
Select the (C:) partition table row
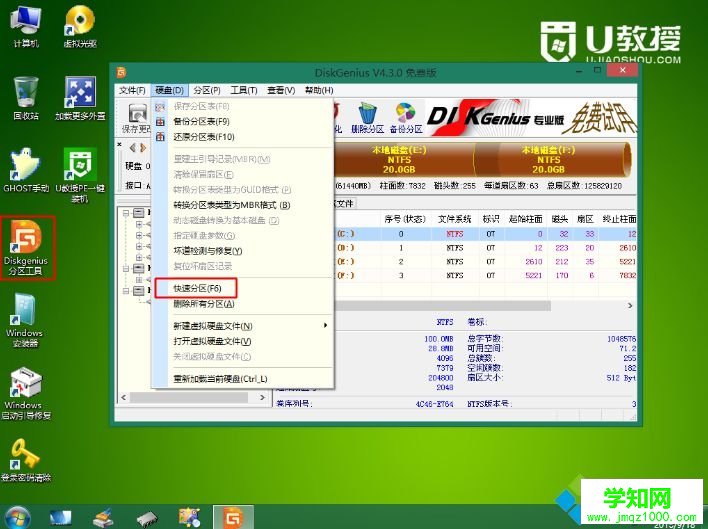(x=485, y=234)
